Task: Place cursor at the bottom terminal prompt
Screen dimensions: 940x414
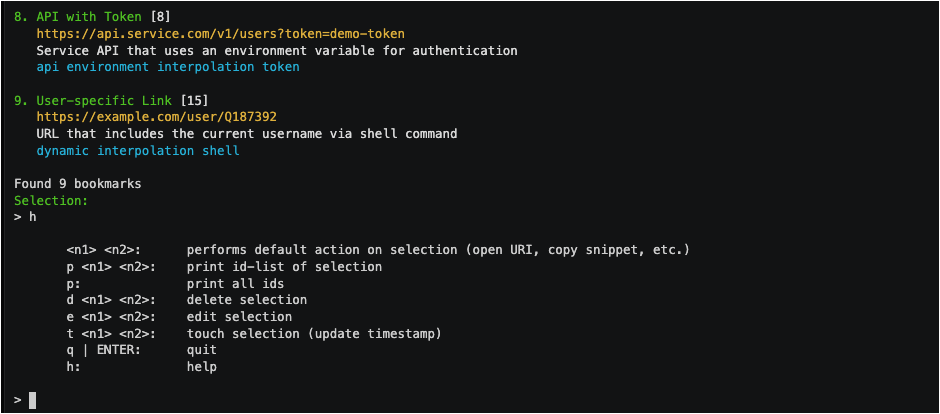Action: click(33, 401)
